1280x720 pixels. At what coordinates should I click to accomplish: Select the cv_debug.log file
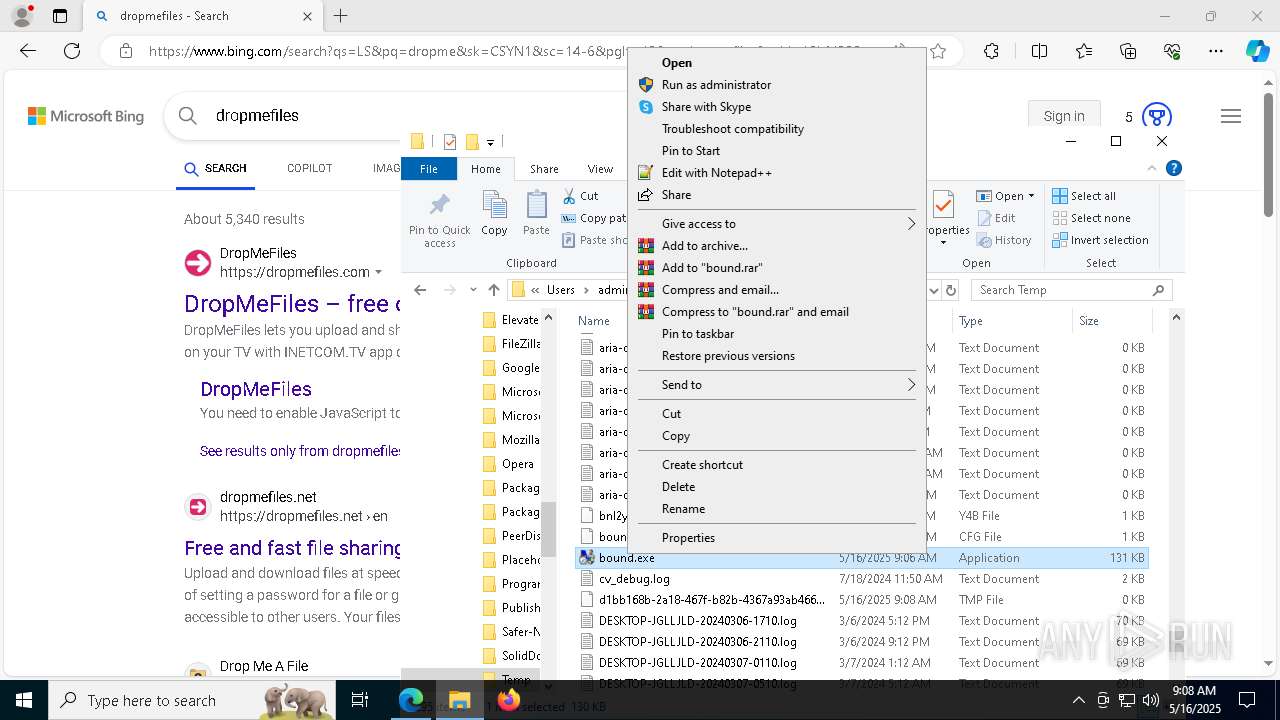(x=634, y=579)
